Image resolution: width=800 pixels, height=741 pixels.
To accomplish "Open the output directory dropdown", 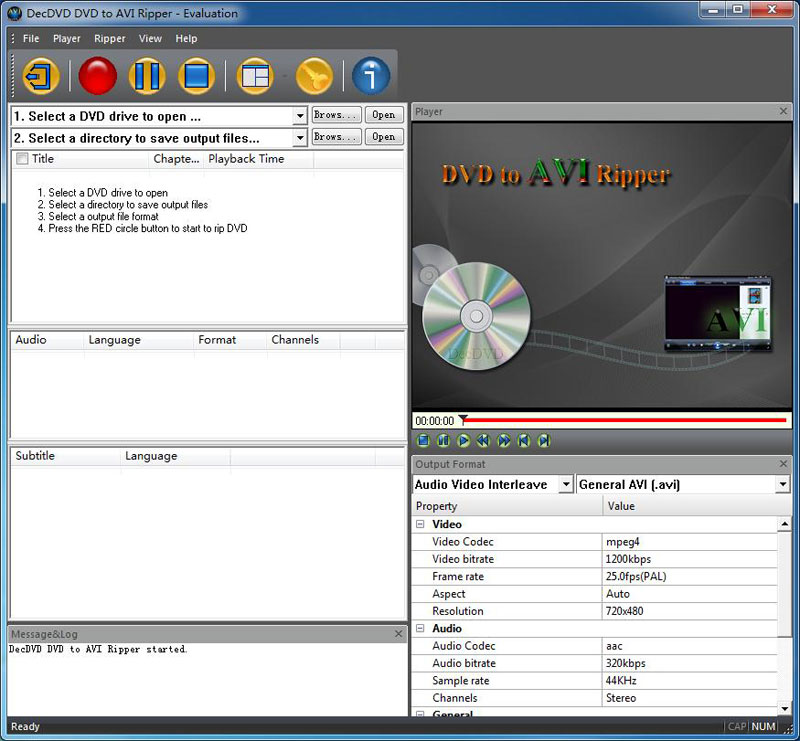I will [300, 138].
